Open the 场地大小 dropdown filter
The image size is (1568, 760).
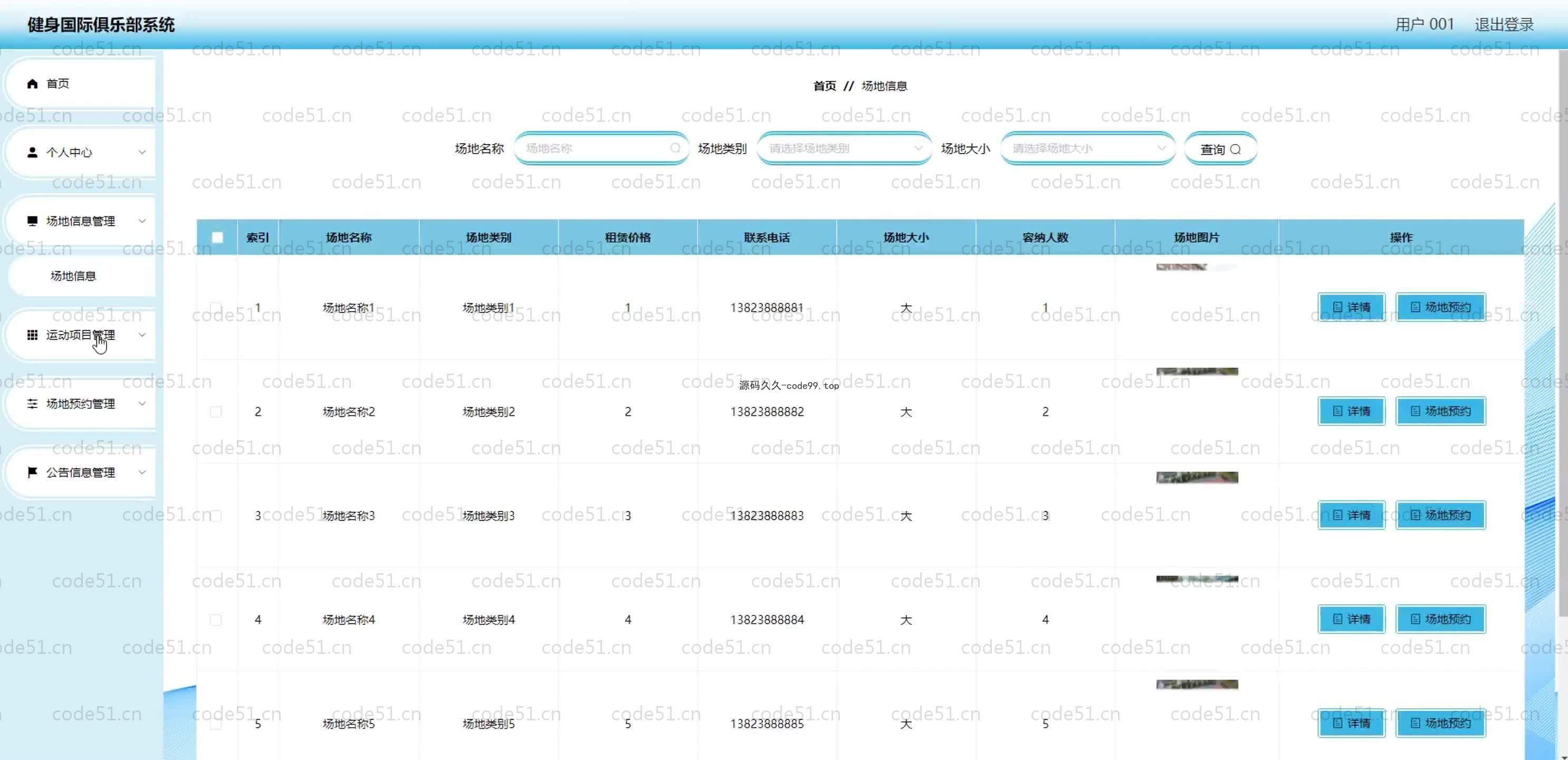click(x=1088, y=148)
